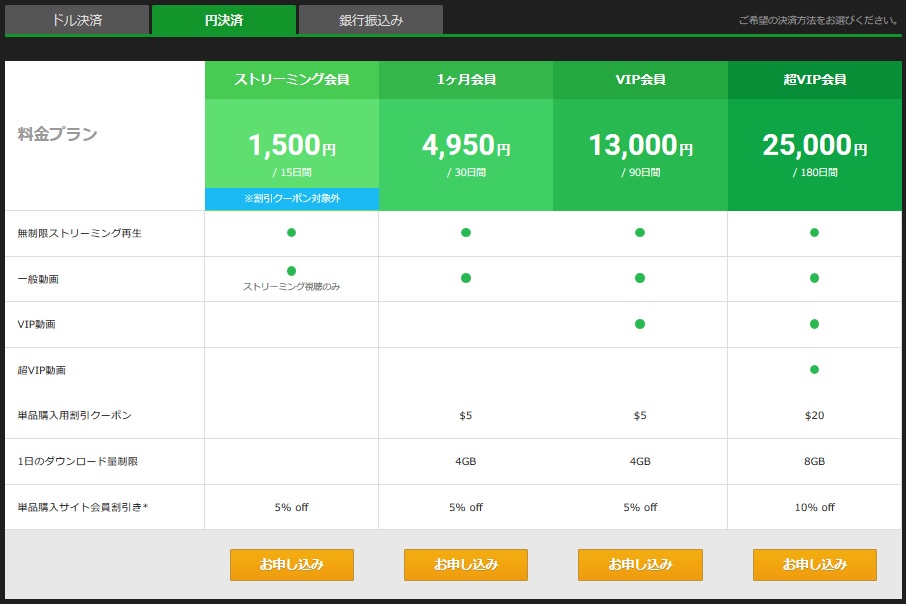Screen dimensions: 906x604
Task: Apply for 超VIP会員 with お申し込み button
Action: tap(814, 564)
